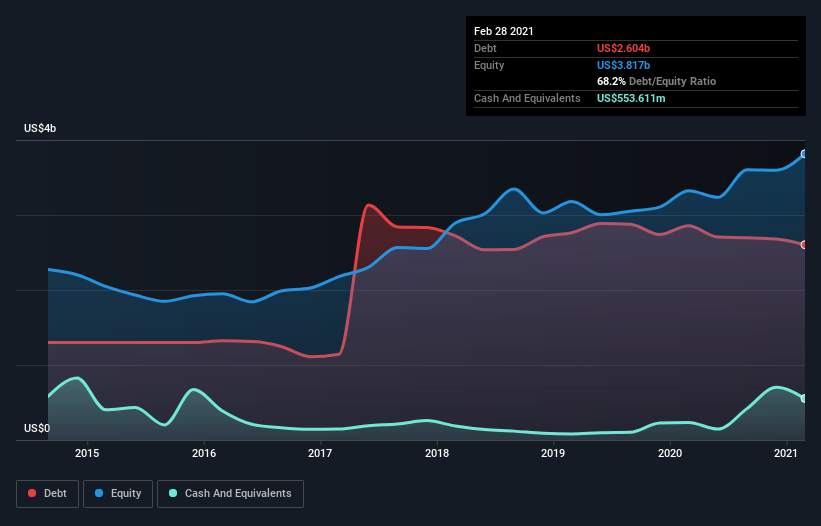821x526 pixels.
Task: Click the 2015 x-axis label
Action: (x=87, y=453)
